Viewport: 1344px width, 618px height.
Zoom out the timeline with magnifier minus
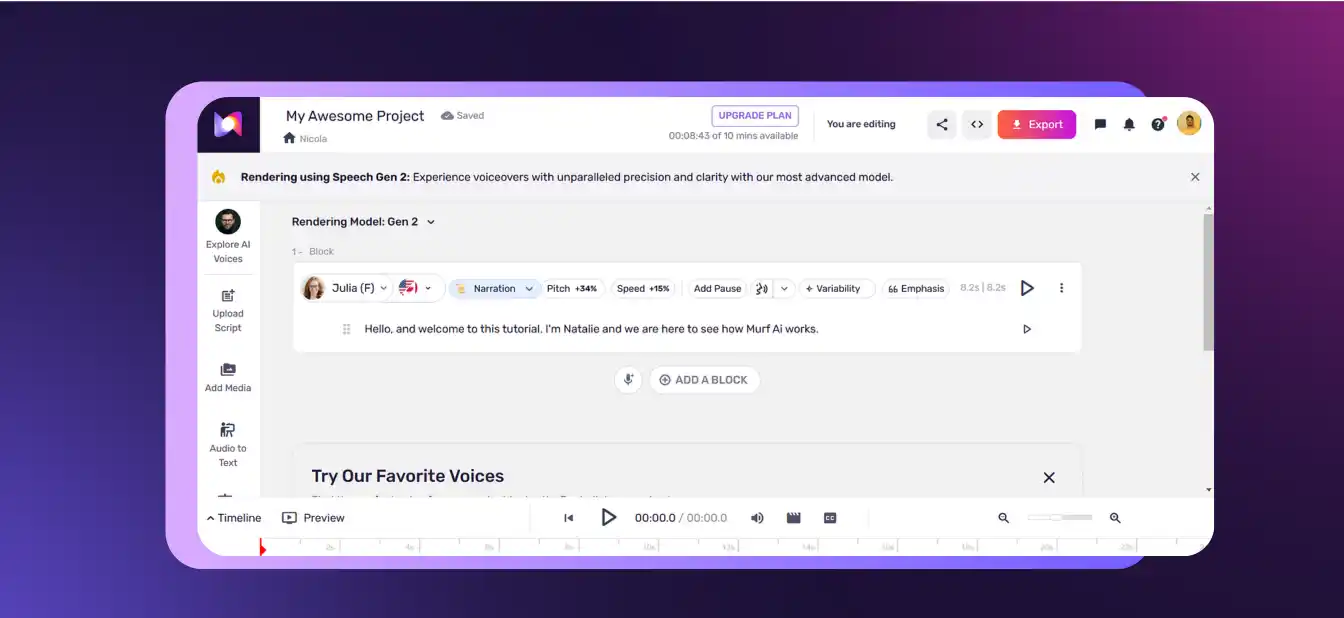[x=1004, y=518]
